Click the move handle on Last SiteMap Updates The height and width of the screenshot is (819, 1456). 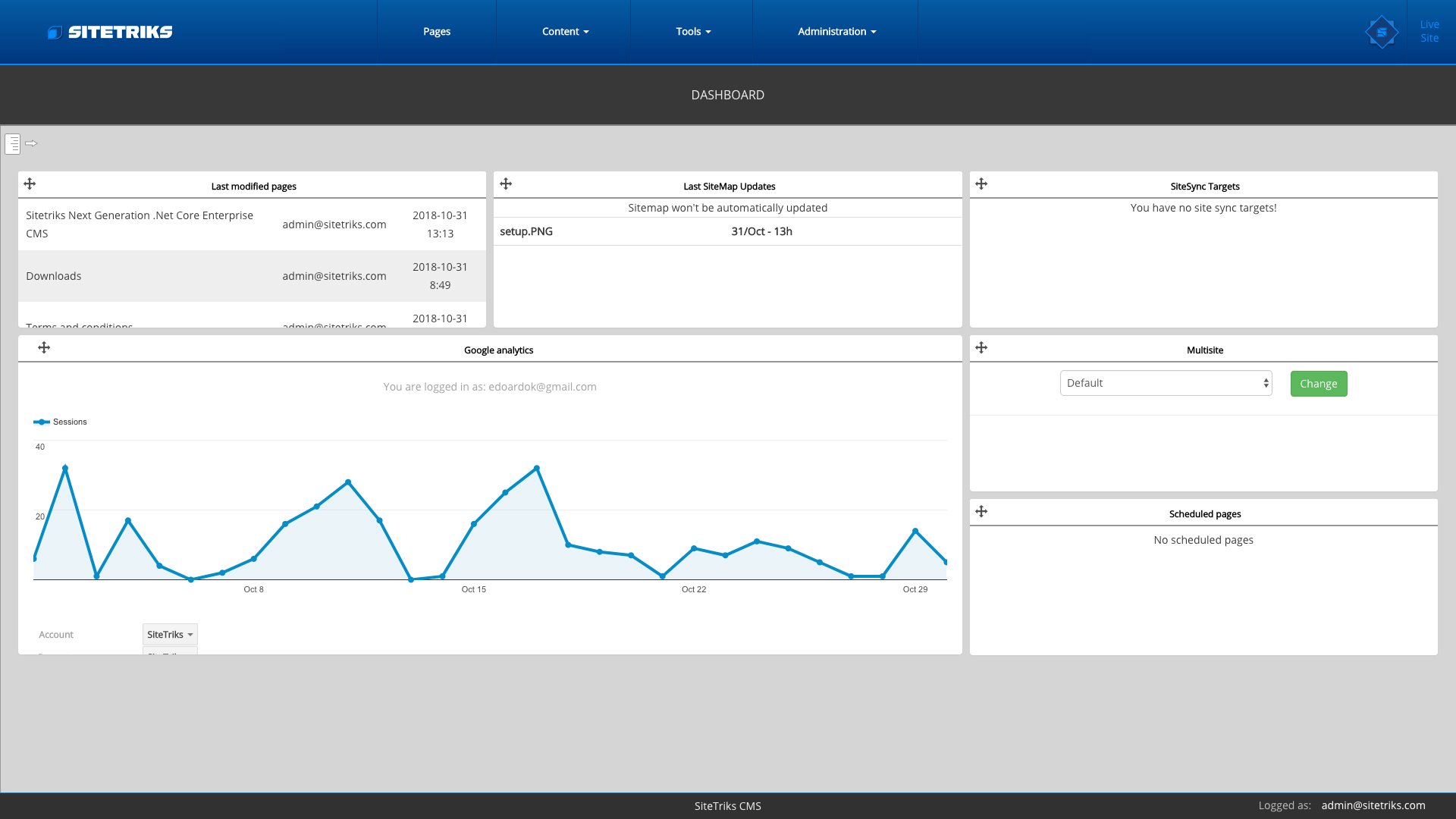(506, 184)
